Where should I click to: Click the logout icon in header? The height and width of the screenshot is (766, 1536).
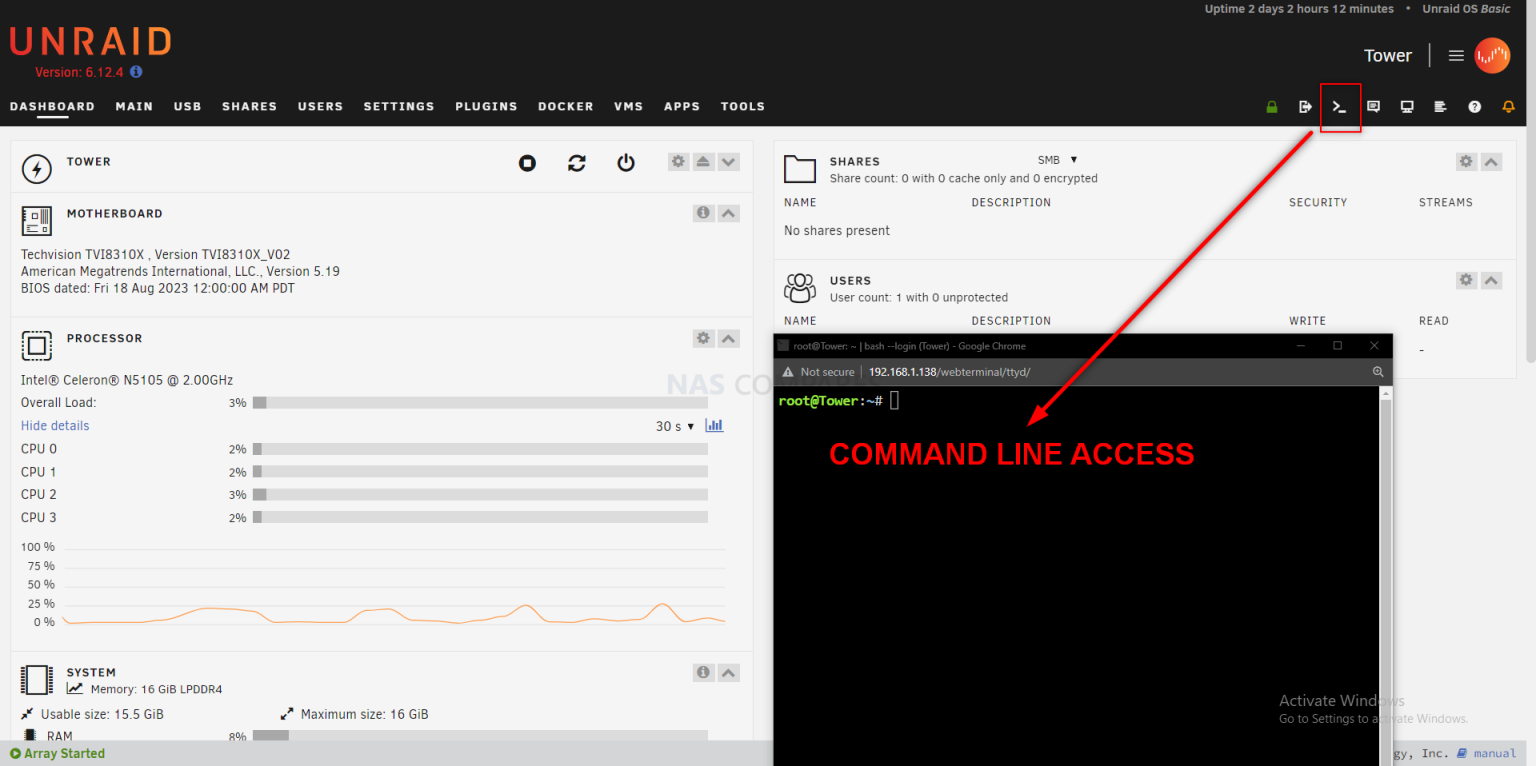(1305, 107)
